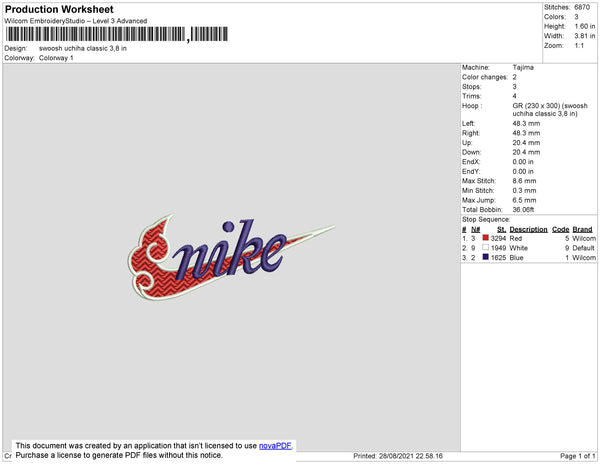600x464 pixels.
Task: Select thread code 1625 in Blue row
Action: [498, 257]
